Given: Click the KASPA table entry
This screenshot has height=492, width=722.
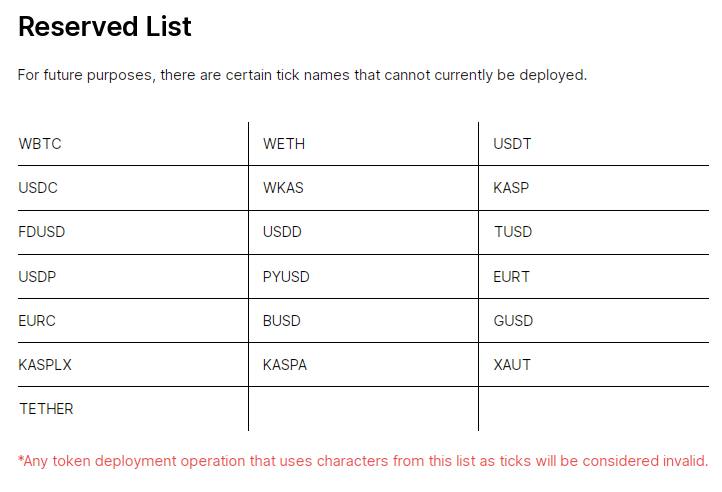Looking at the screenshot, I should coord(285,365).
